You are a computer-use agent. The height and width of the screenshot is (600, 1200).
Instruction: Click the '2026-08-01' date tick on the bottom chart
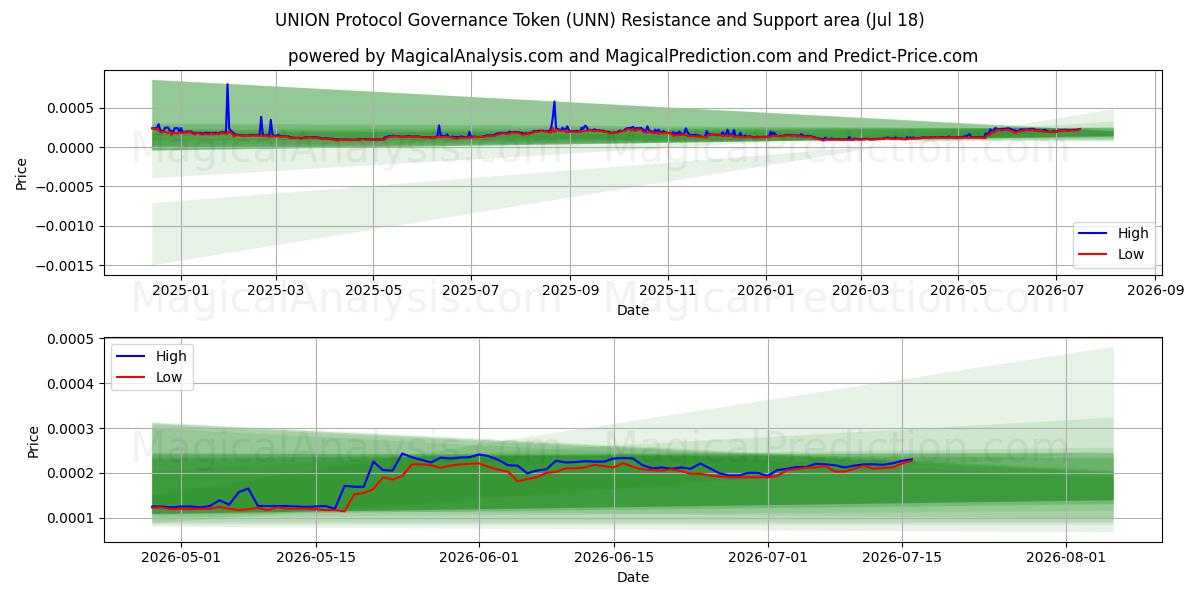[1068, 560]
